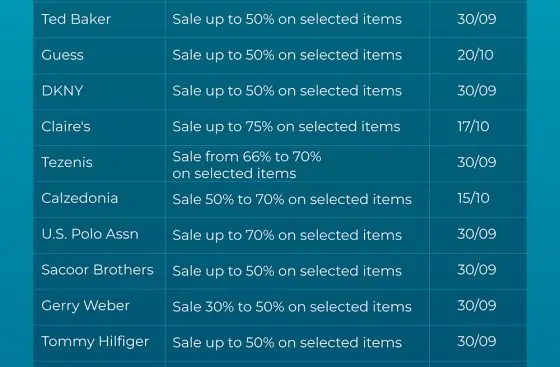Select Ted Baker's 30/09 end date

tap(477, 19)
